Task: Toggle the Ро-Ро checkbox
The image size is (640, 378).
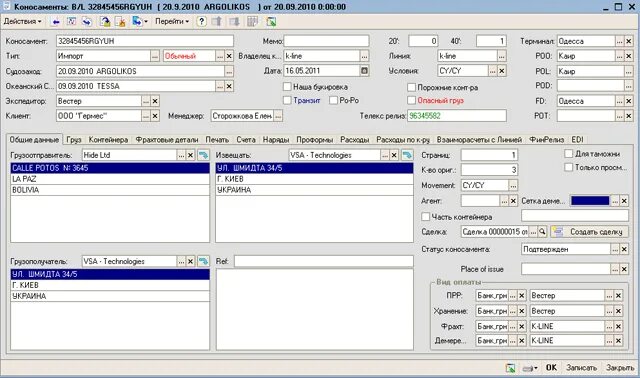Action: 333,100
